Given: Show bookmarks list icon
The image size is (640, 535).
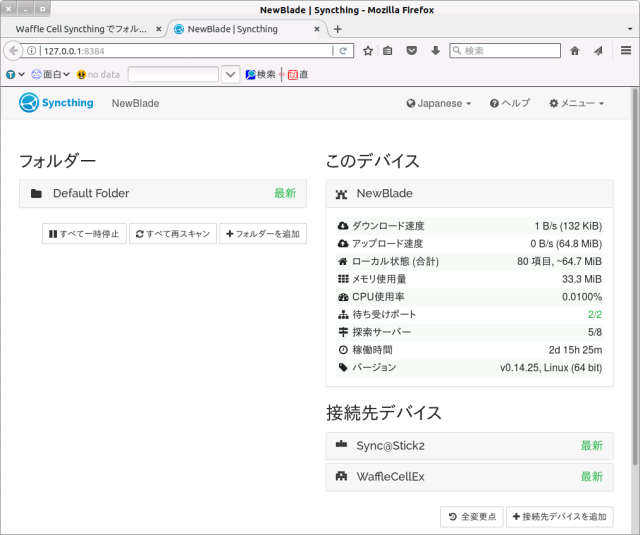Looking at the screenshot, I should point(388,51).
